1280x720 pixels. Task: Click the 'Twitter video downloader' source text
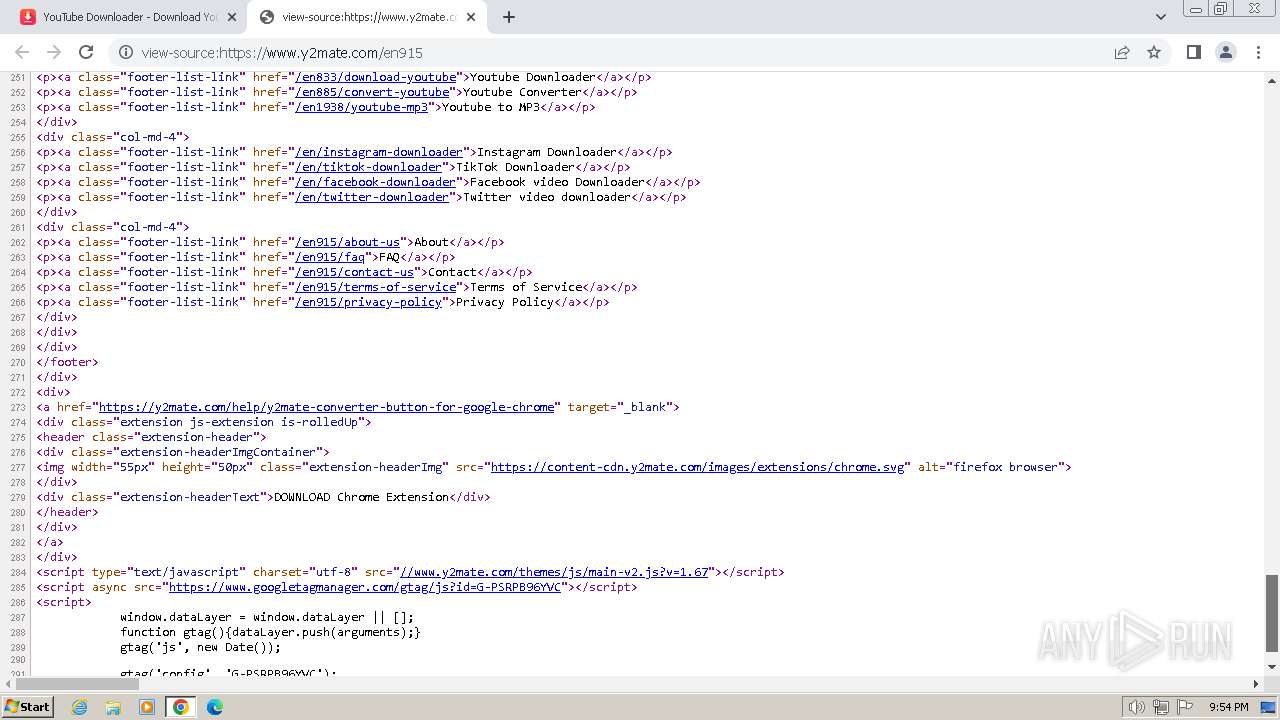tap(547, 197)
